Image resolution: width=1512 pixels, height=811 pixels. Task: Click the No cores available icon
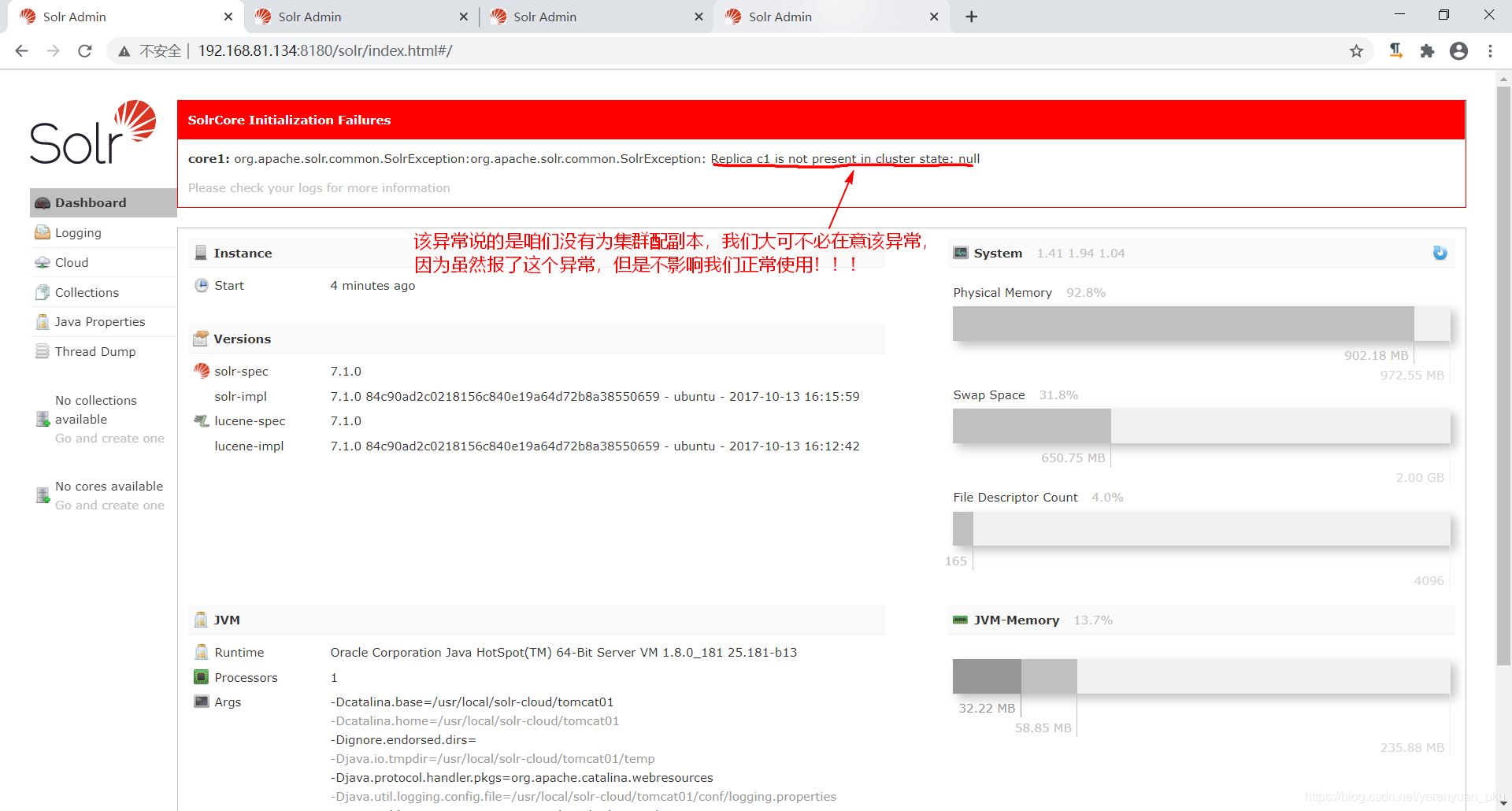coord(43,495)
